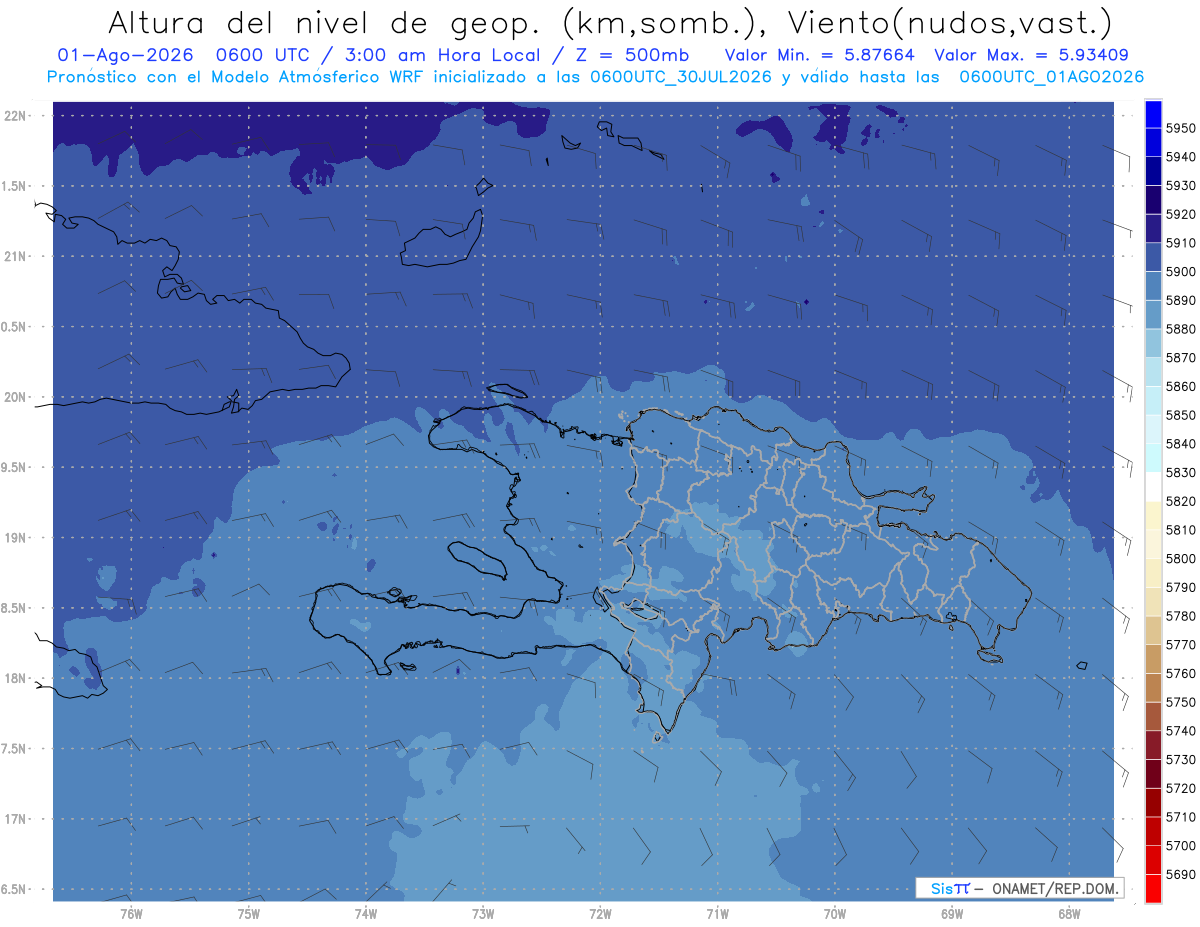Click the legend value 5950
The width and height of the screenshot is (1200, 927).
[1181, 128]
